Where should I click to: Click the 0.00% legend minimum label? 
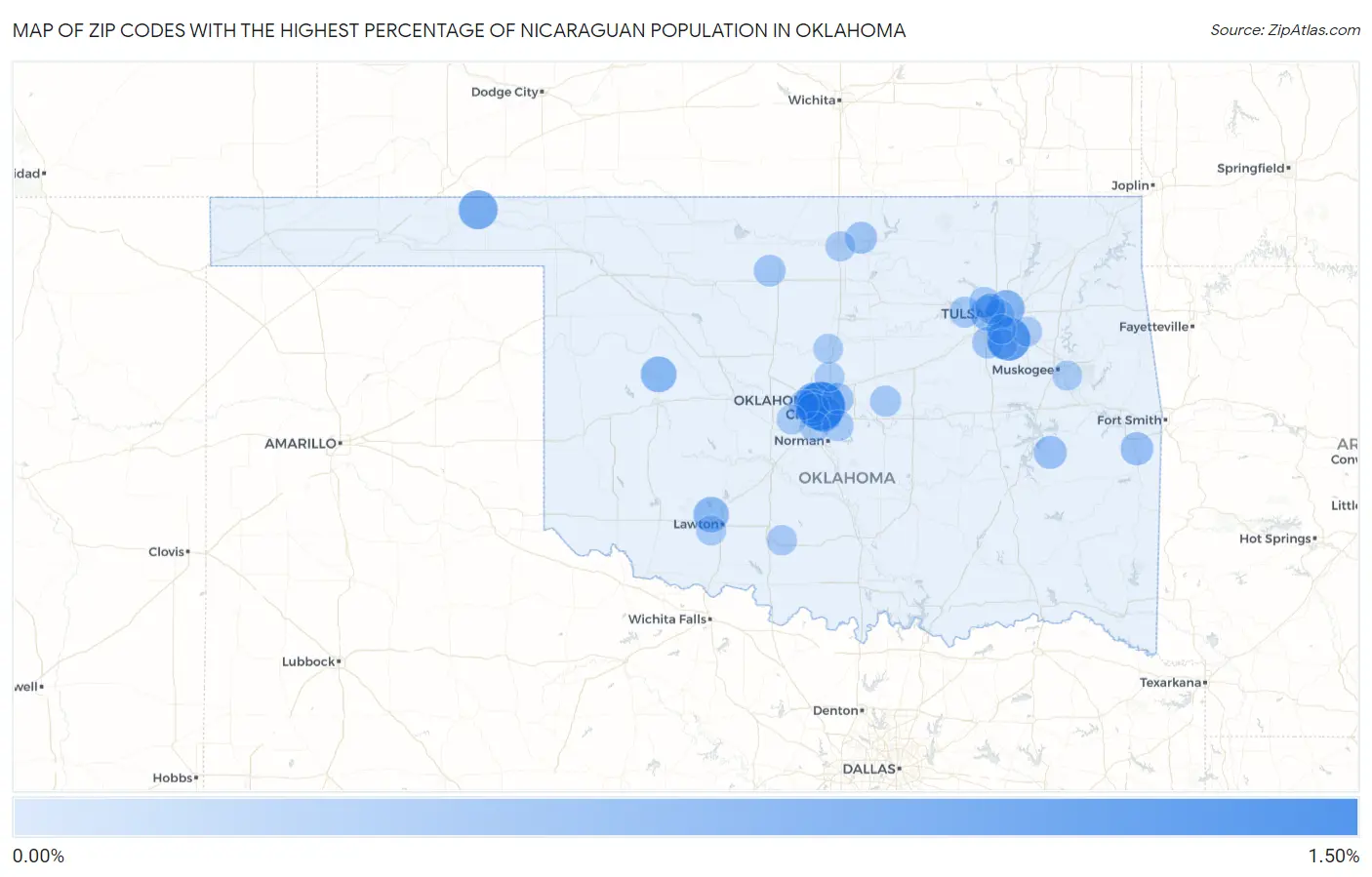click(38, 856)
